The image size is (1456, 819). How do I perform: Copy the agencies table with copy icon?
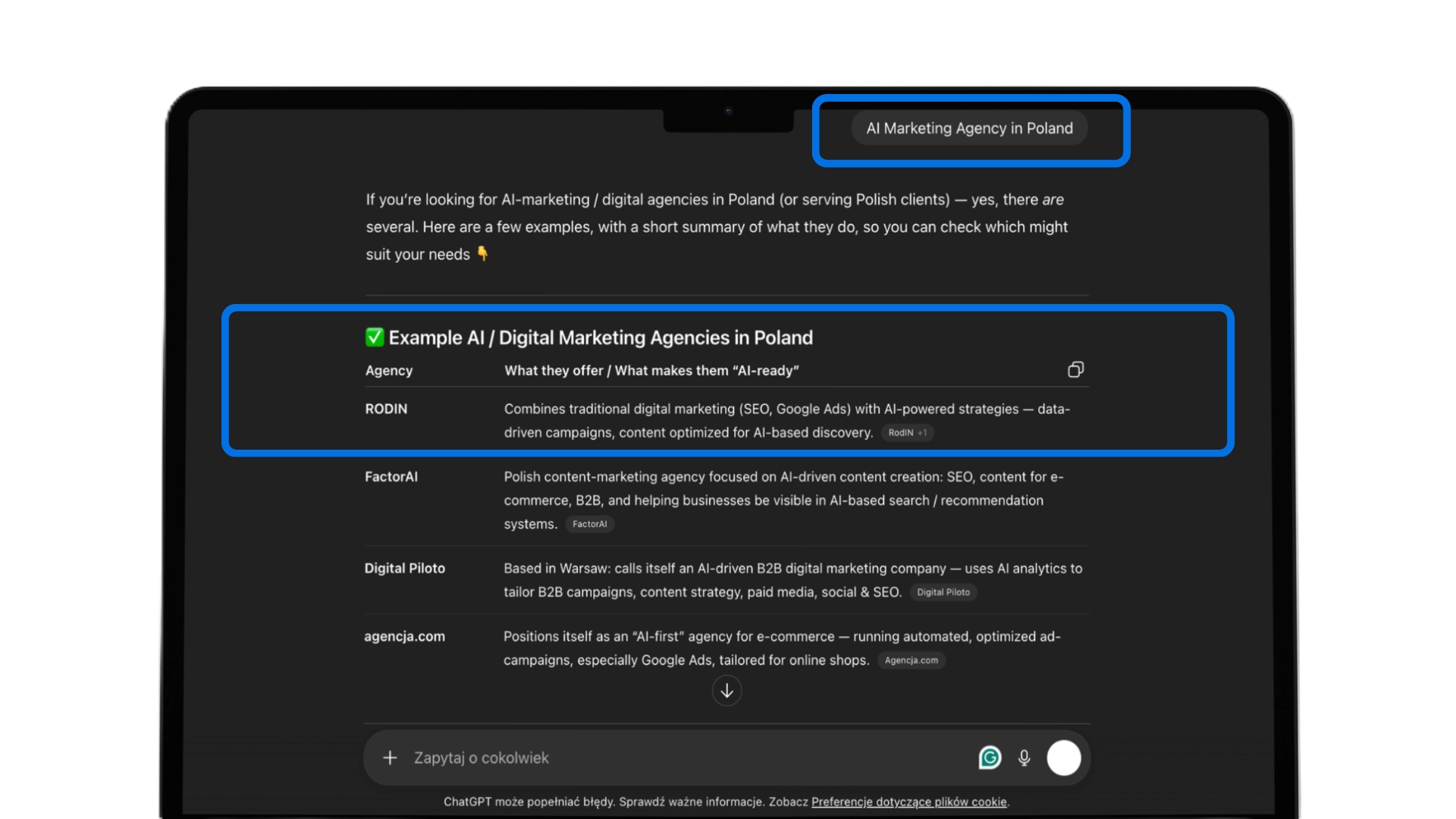tap(1075, 370)
